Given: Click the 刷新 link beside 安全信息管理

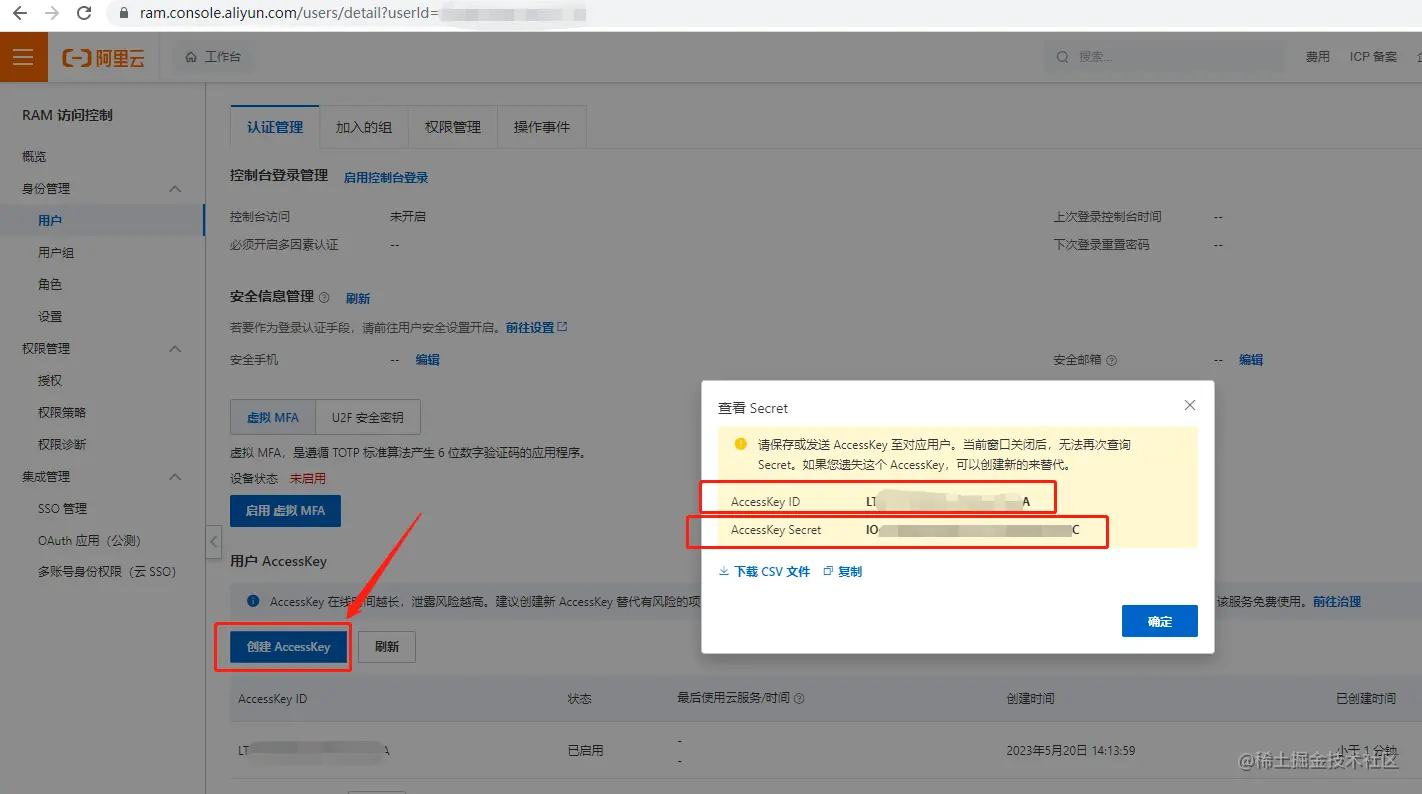Looking at the screenshot, I should (358, 299).
